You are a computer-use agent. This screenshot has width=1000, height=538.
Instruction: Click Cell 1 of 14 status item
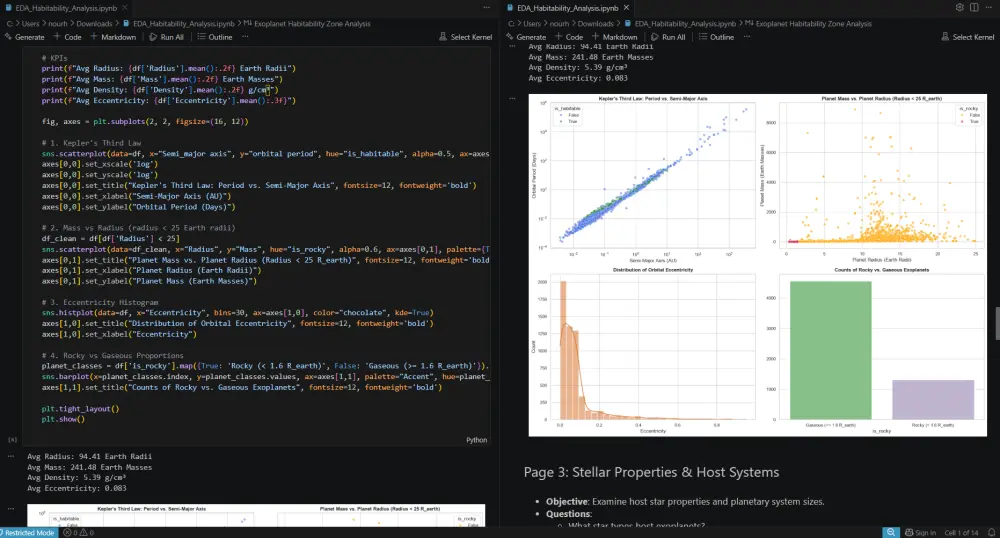961,533
